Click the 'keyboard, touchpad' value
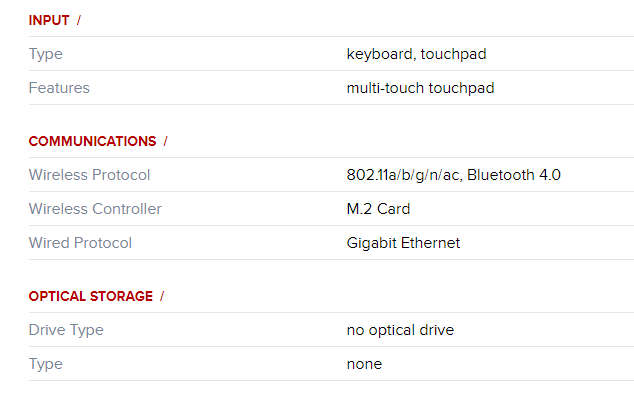This screenshot has height=399, width=634. point(416,54)
